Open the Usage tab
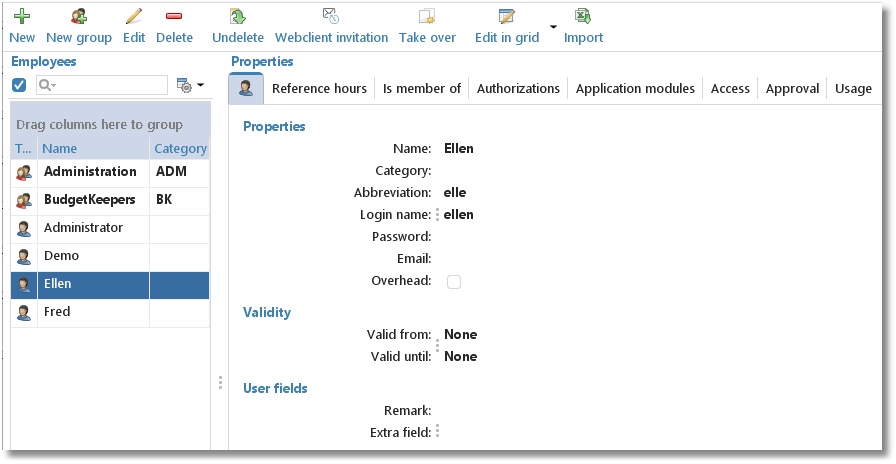This screenshot has width=896, height=464. [x=853, y=89]
